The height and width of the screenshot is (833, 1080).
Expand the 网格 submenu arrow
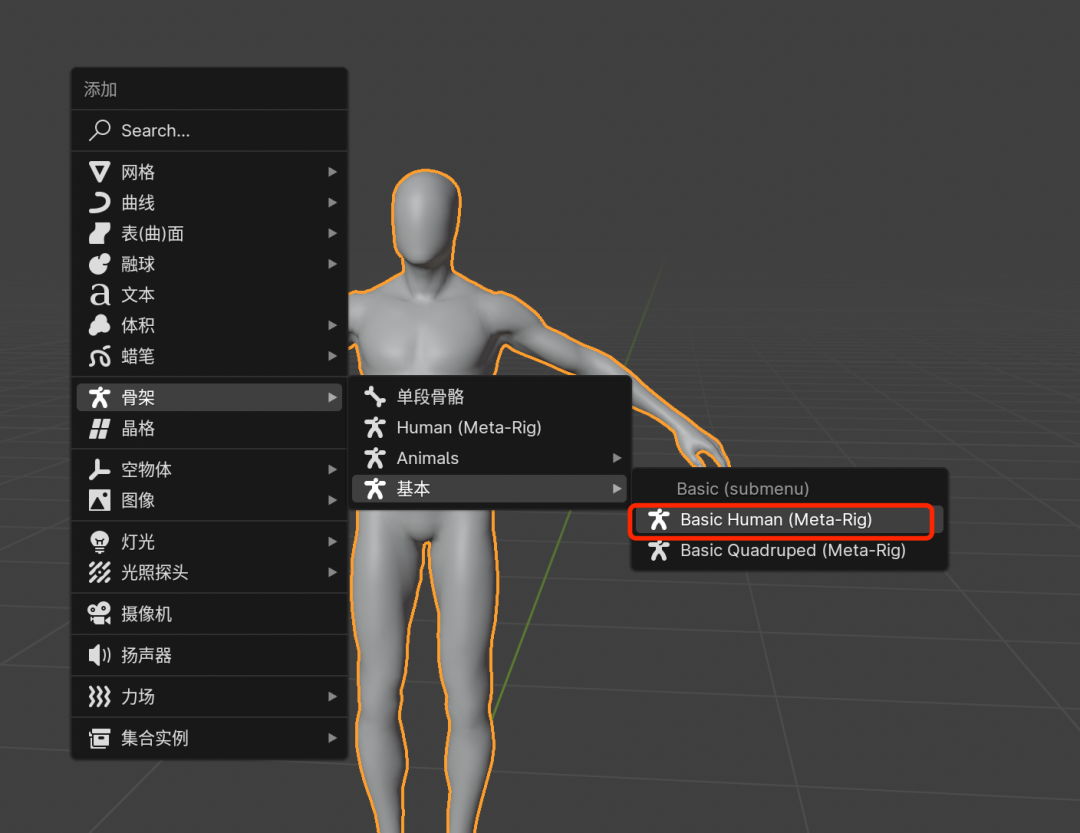tap(333, 172)
